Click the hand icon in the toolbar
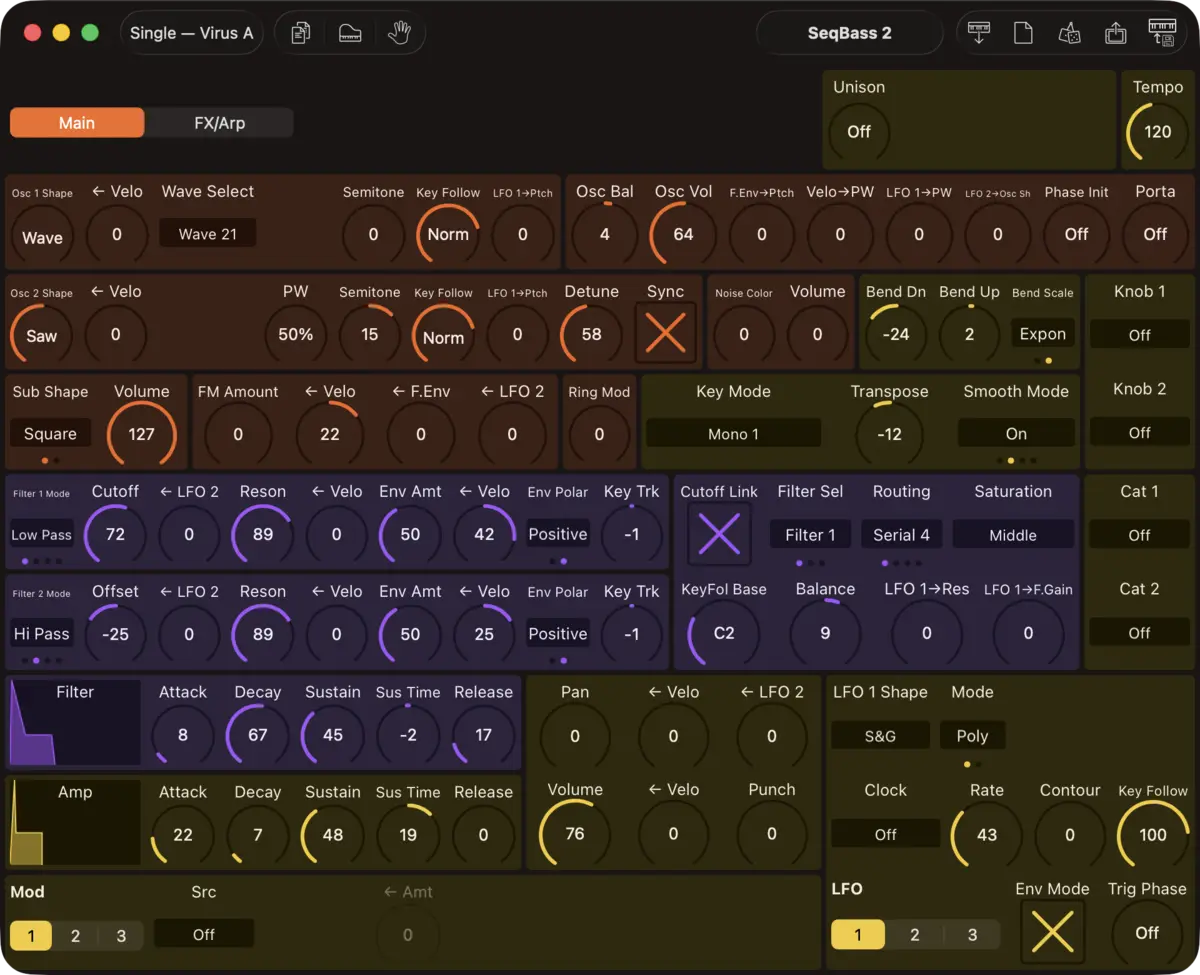 point(399,33)
